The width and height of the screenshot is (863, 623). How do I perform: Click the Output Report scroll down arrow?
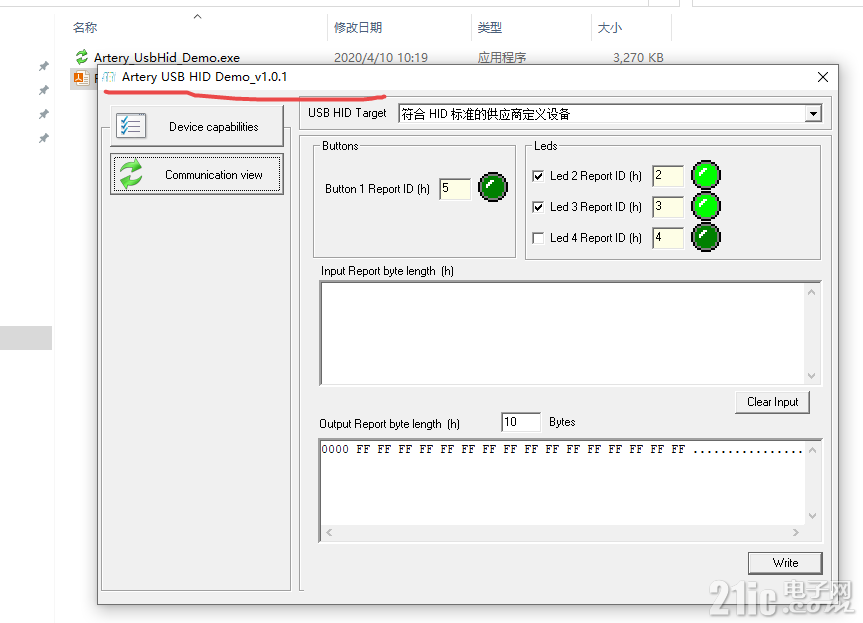(812, 516)
